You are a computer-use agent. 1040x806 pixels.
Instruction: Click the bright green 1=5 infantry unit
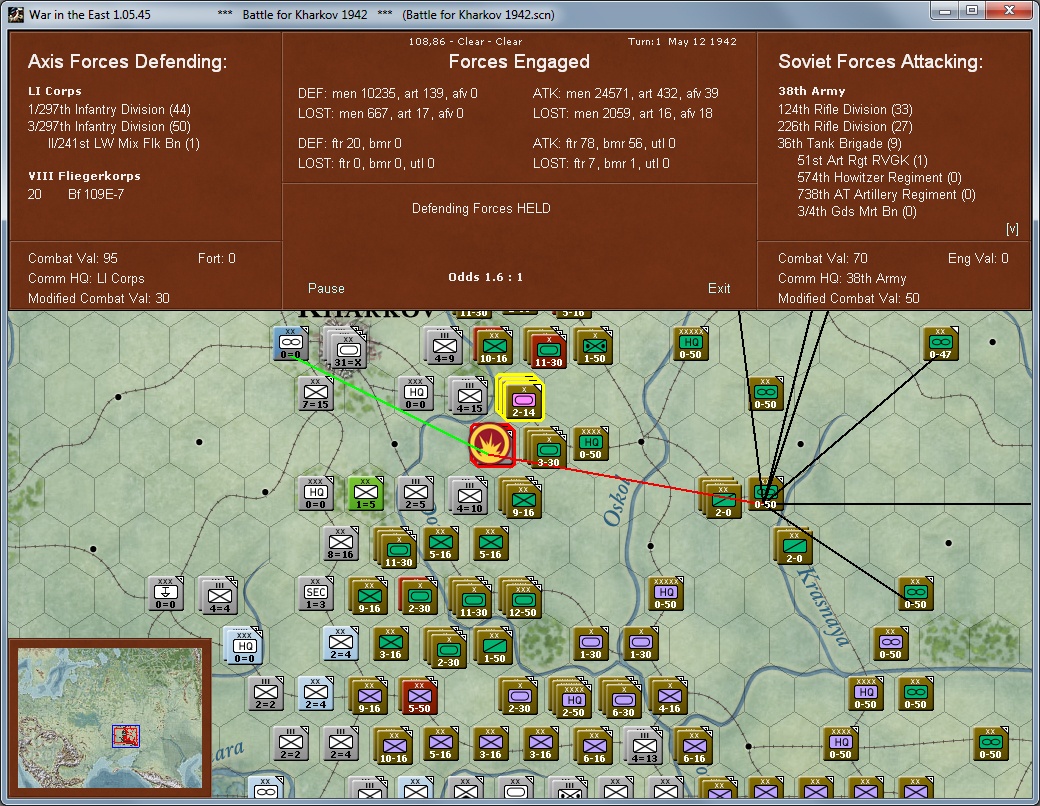(366, 495)
